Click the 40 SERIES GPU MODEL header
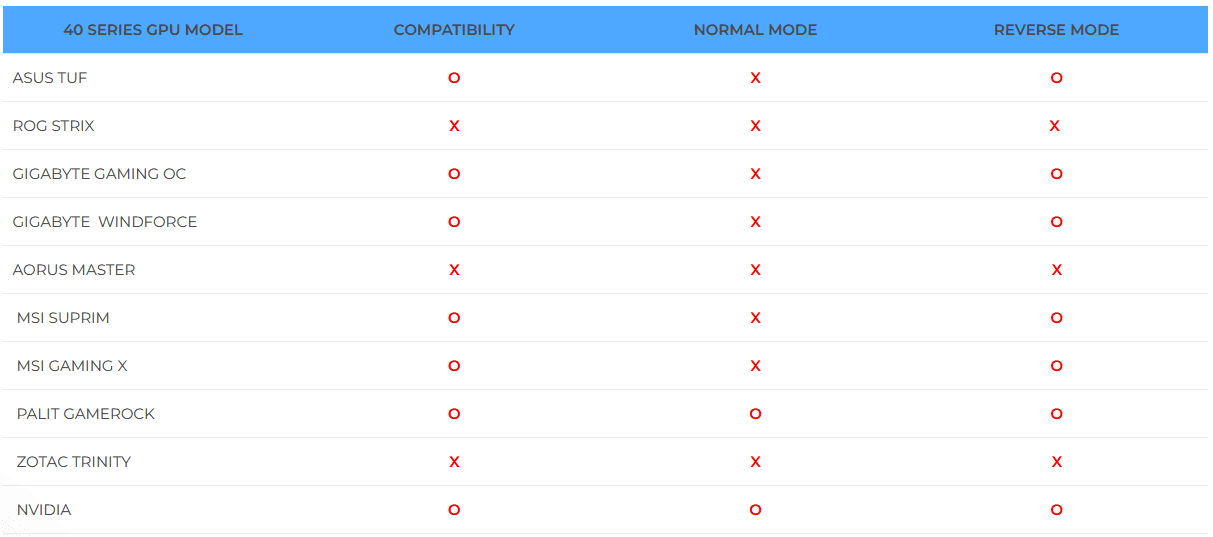This screenshot has height=537, width=1213. (x=153, y=30)
